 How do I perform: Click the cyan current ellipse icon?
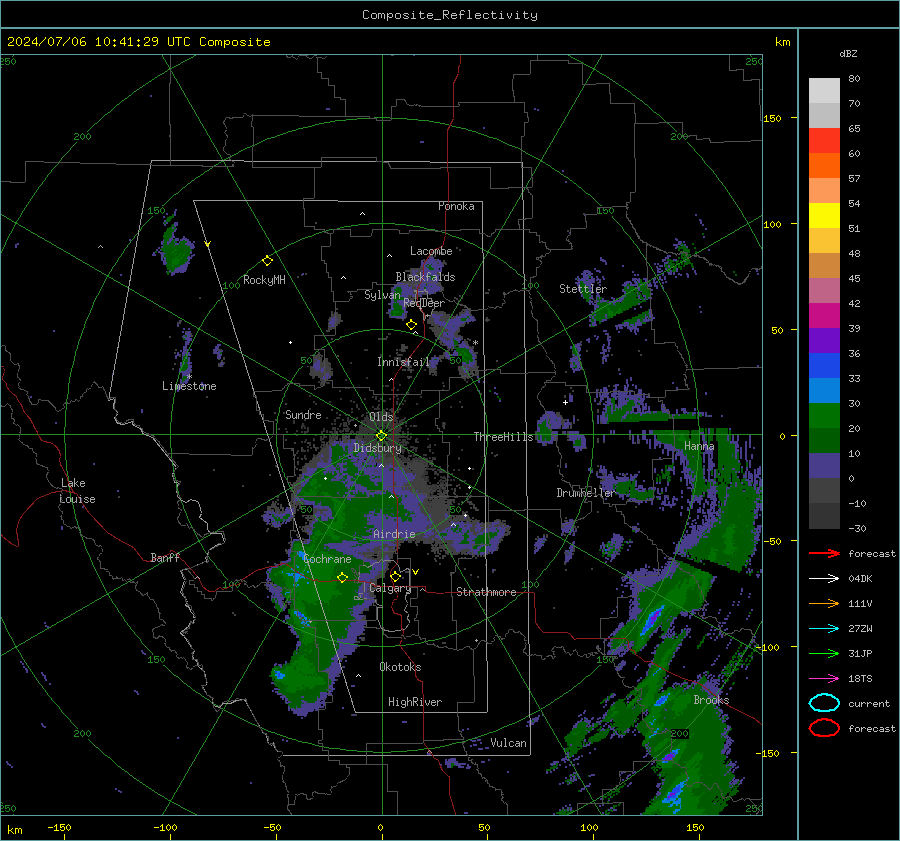coord(824,703)
